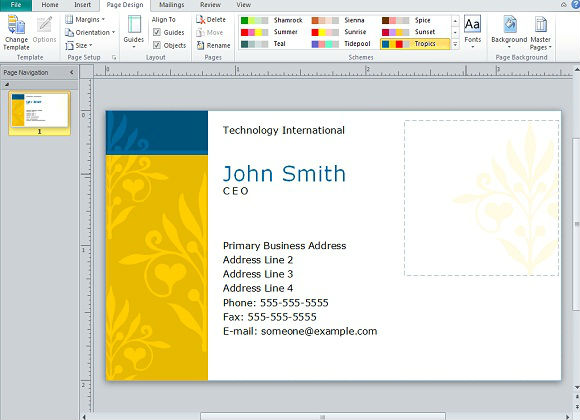
Task: Click the Help icon
Action: click(576, 4)
